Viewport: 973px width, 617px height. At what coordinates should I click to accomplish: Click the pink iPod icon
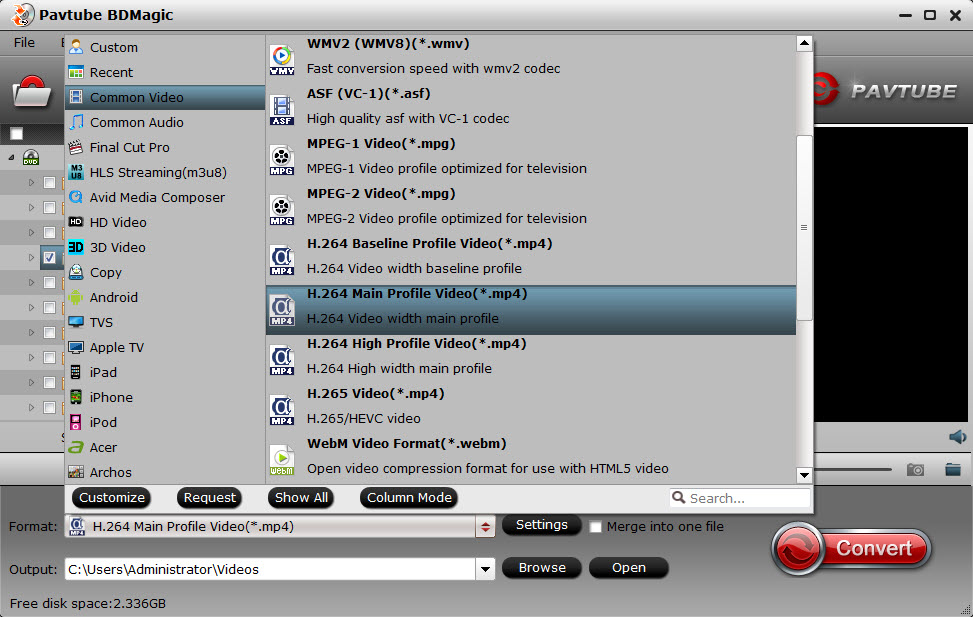tap(76, 422)
